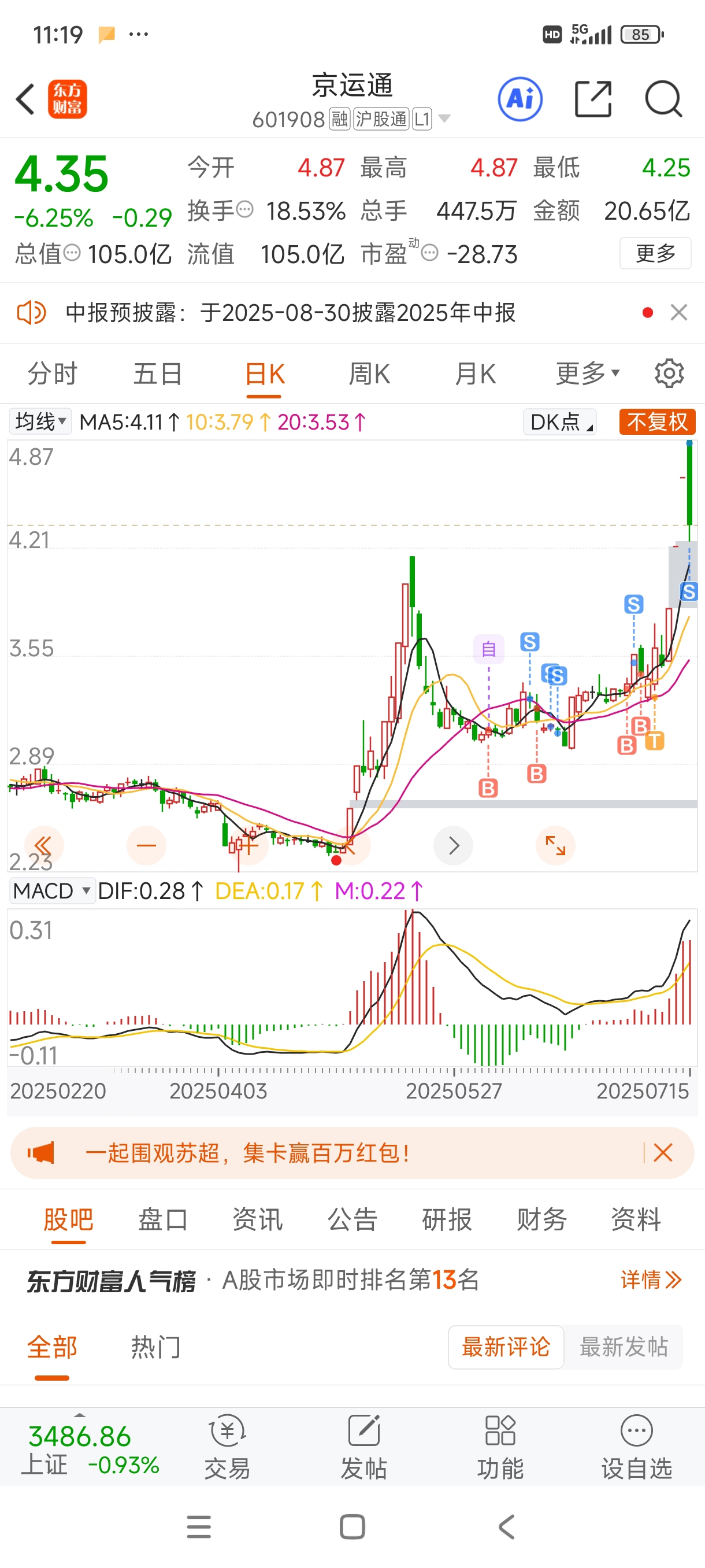Tap the 东方财富人气榜 ranking title
The height and width of the screenshot is (1568, 705).
tap(112, 1281)
